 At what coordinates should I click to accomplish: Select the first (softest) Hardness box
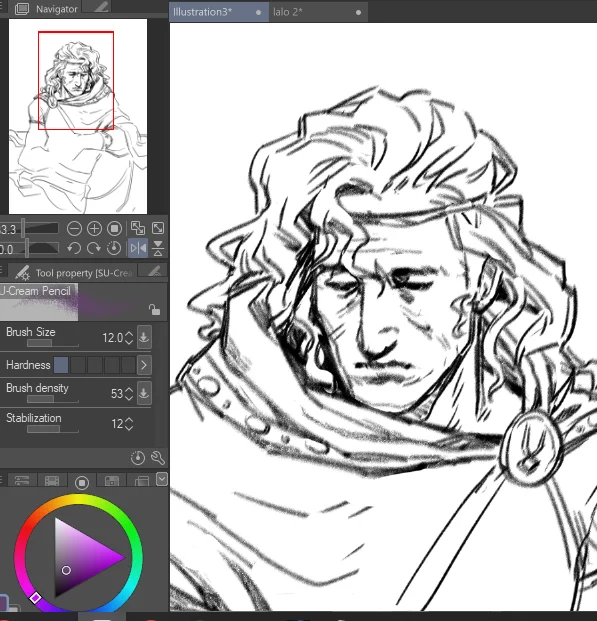[61, 365]
